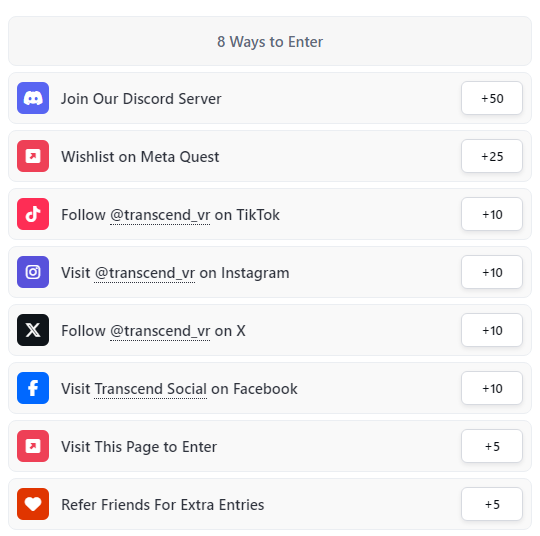Claim the +25 Meta Quest wishlist button
The image size is (540, 536).
coord(492,156)
